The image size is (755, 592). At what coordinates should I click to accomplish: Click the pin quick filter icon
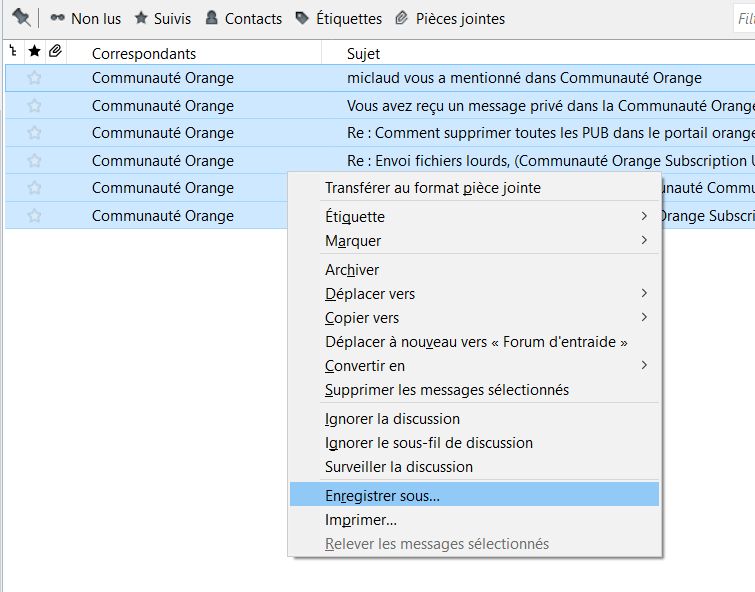[21, 18]
